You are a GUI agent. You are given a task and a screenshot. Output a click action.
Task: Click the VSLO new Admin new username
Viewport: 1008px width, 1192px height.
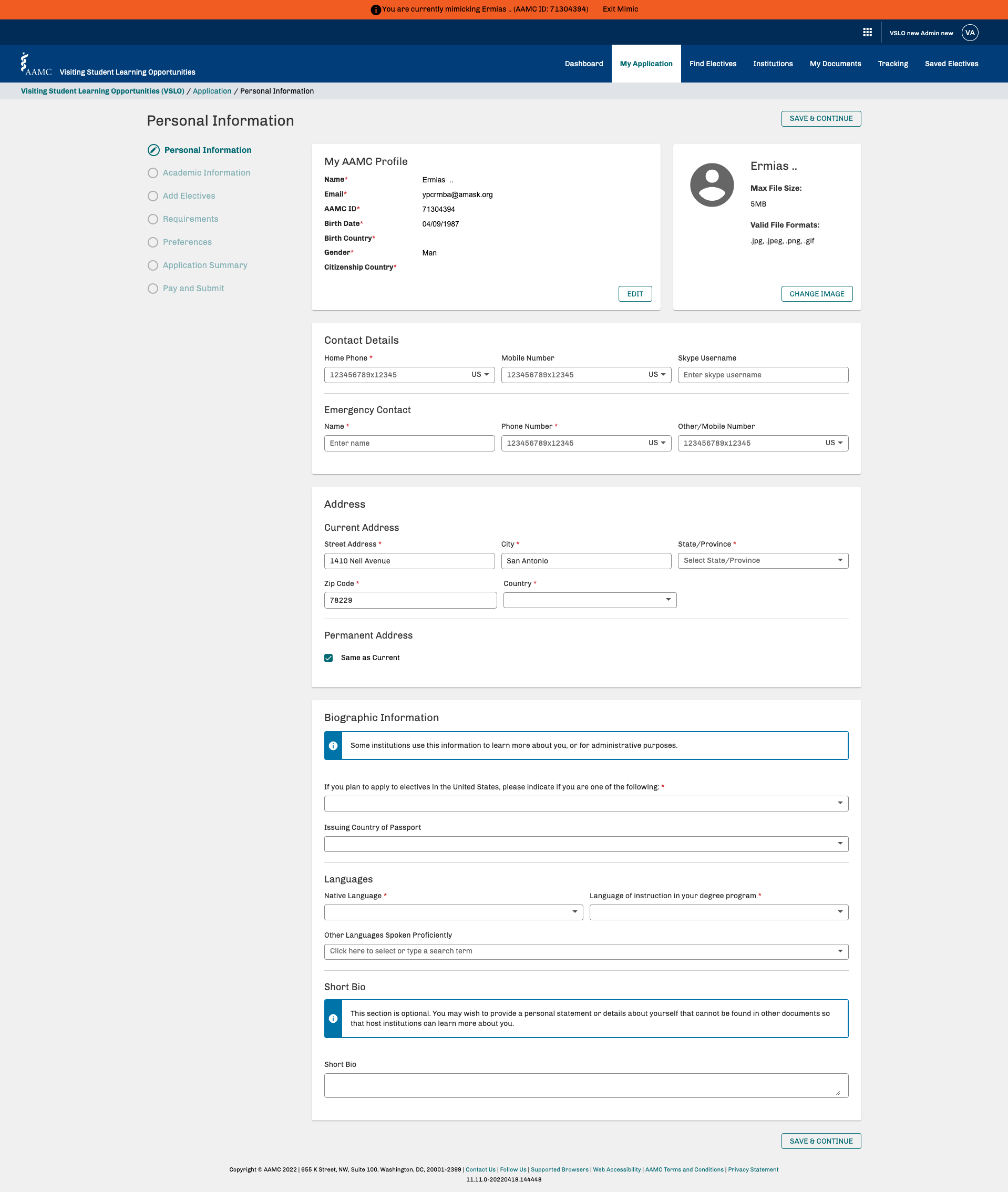(x=921, y=33)
